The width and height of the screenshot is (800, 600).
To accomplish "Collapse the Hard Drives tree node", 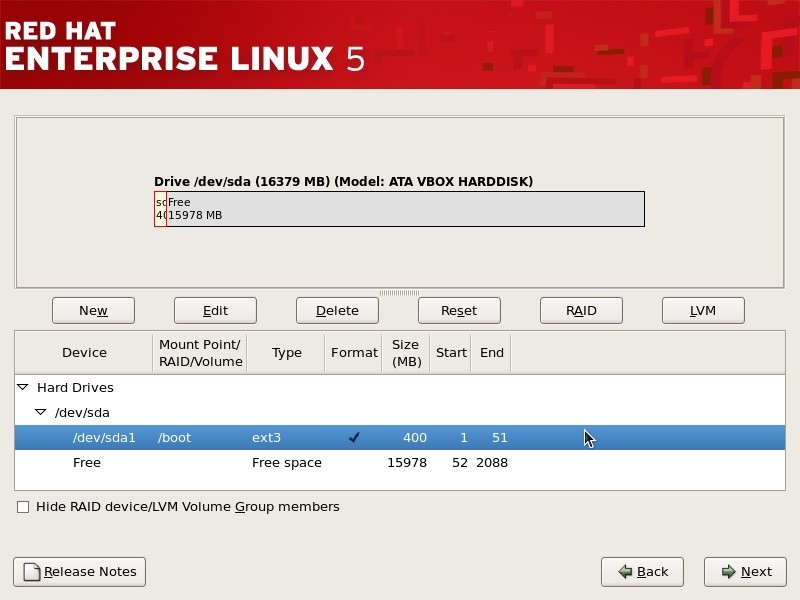I will (x=22, y=387).
